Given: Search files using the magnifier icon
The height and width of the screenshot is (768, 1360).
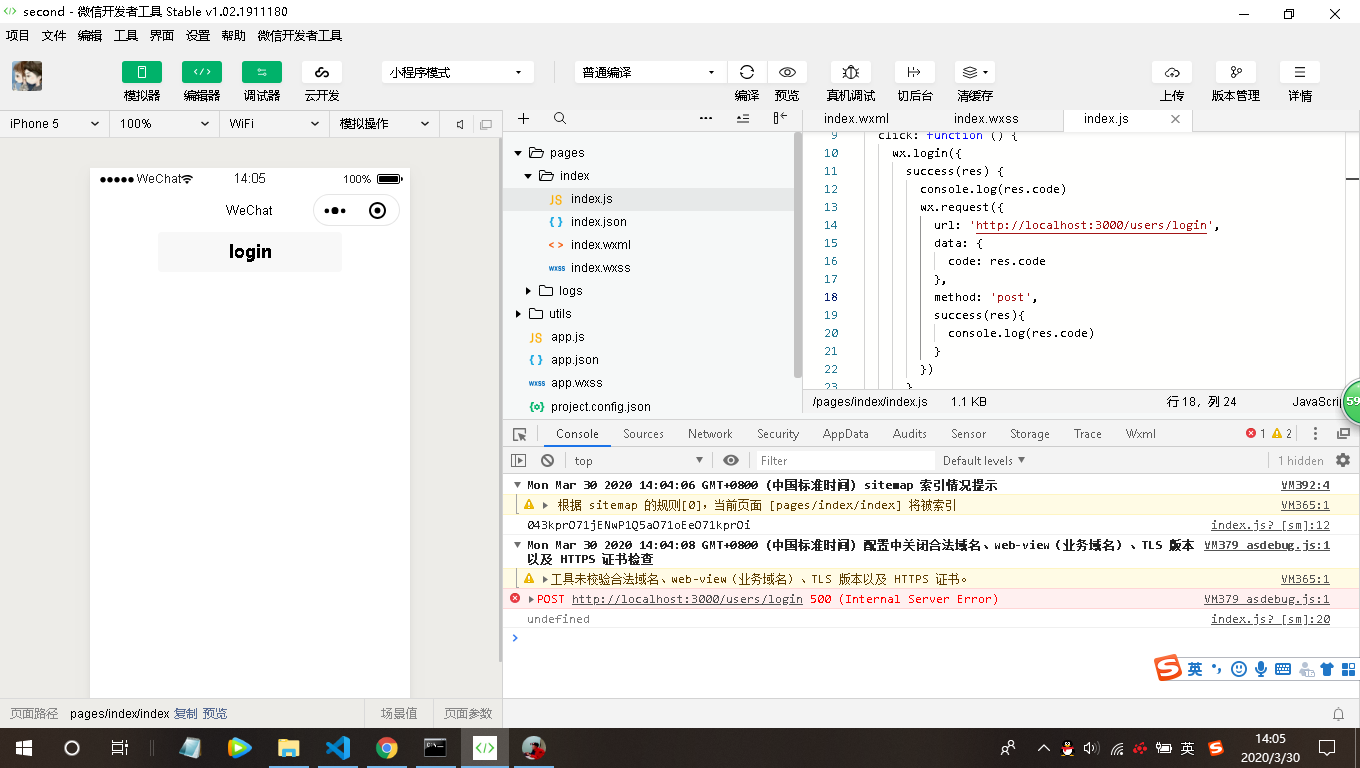Looking at the screenshot, I should tap(560, 118).
